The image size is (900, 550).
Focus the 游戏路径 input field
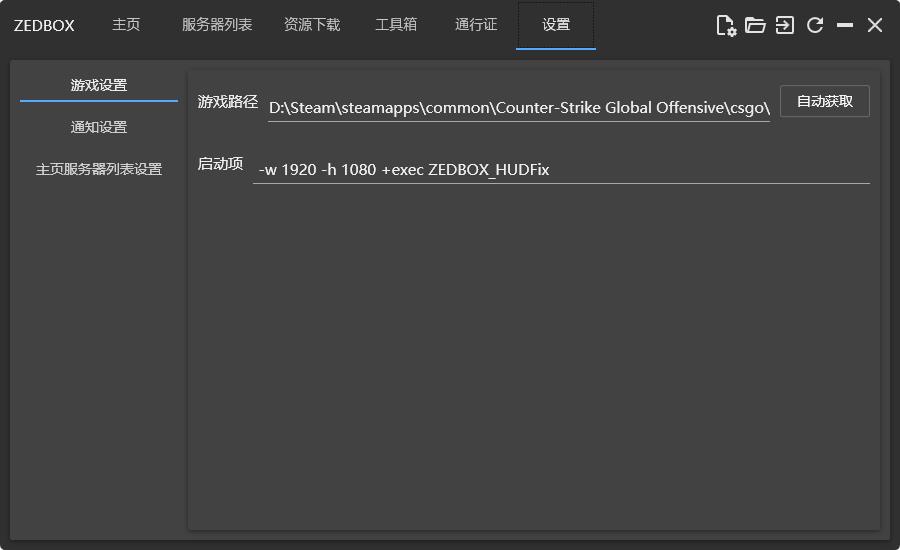519,108
